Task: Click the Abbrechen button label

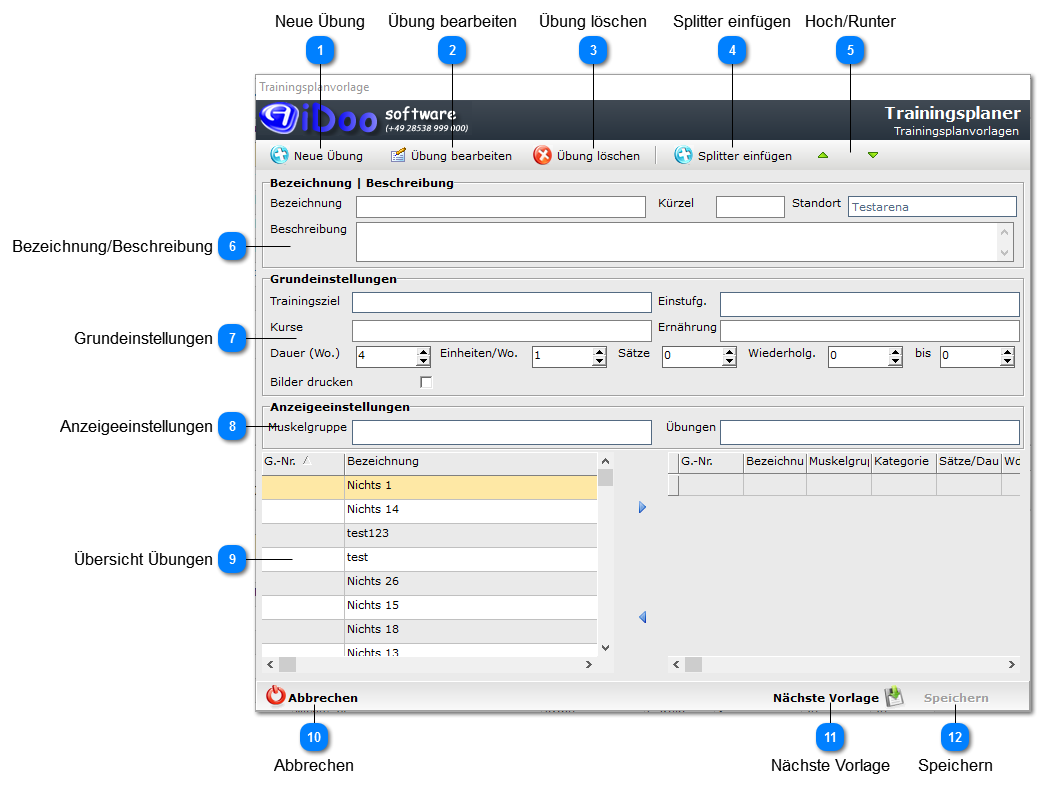Action: coord(323,698)
